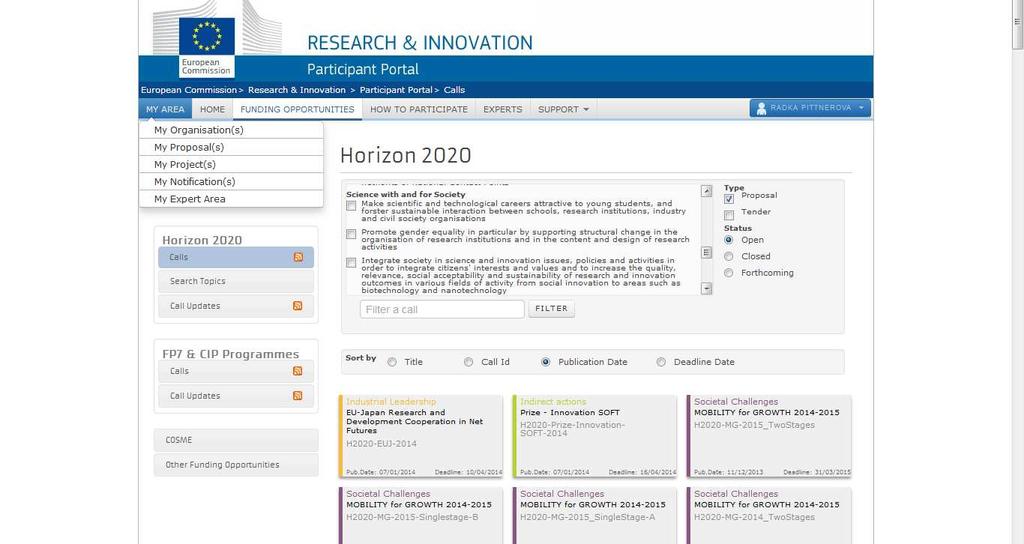This screenshot has width=1024, height=544.
Task: Tick the 'Integrate society in science' checkbox
Action: (x=351, y=263)
